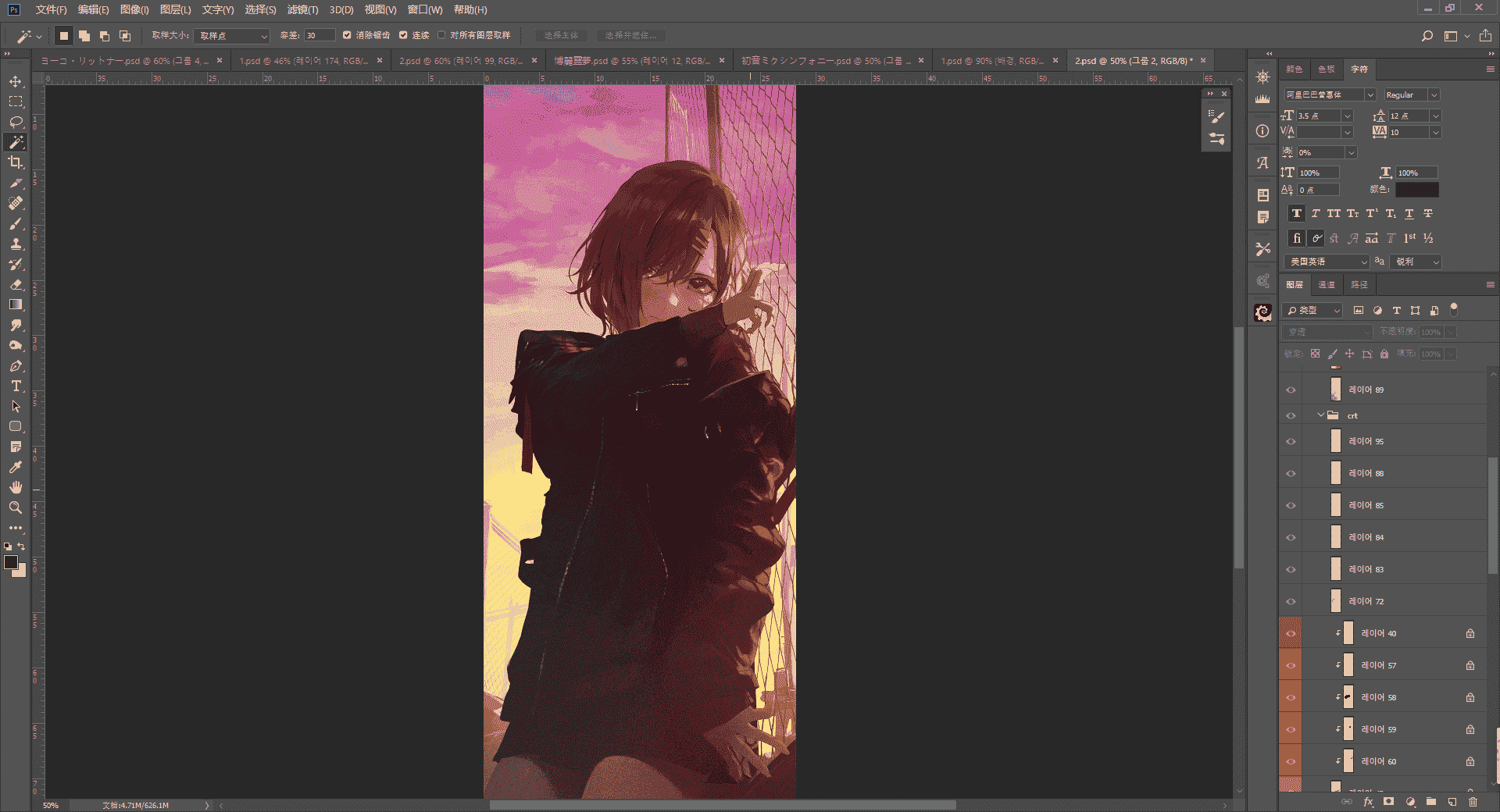Create a new group with folder icon

[x=1431, y=802]
